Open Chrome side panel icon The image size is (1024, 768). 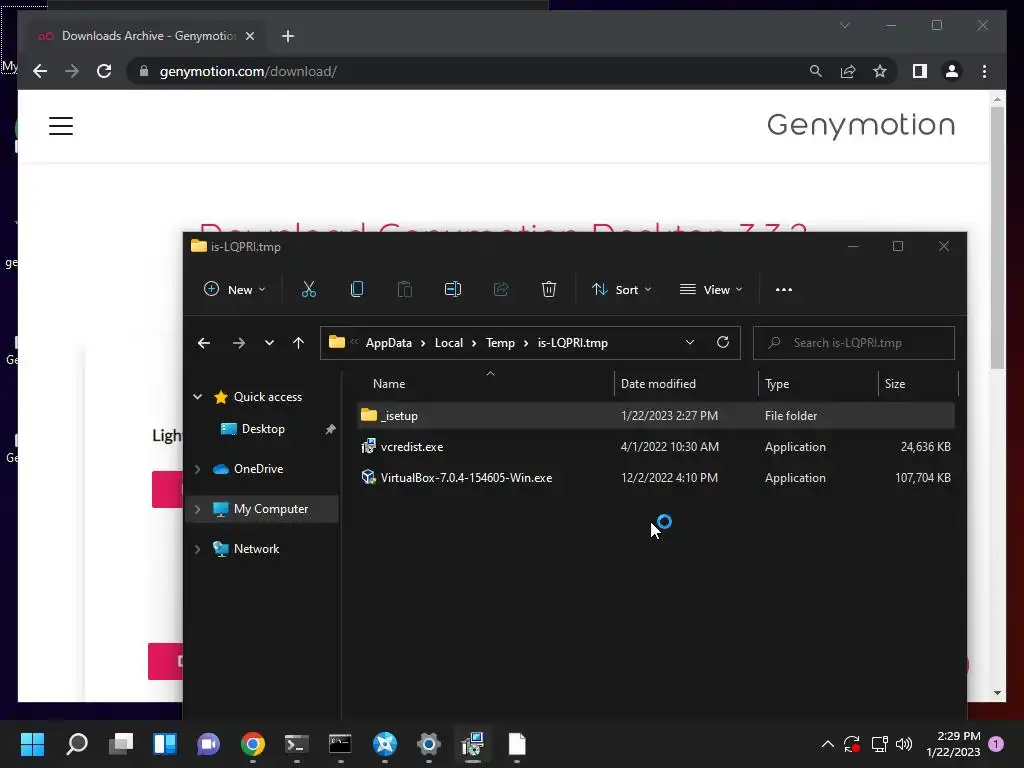[920, 71]
